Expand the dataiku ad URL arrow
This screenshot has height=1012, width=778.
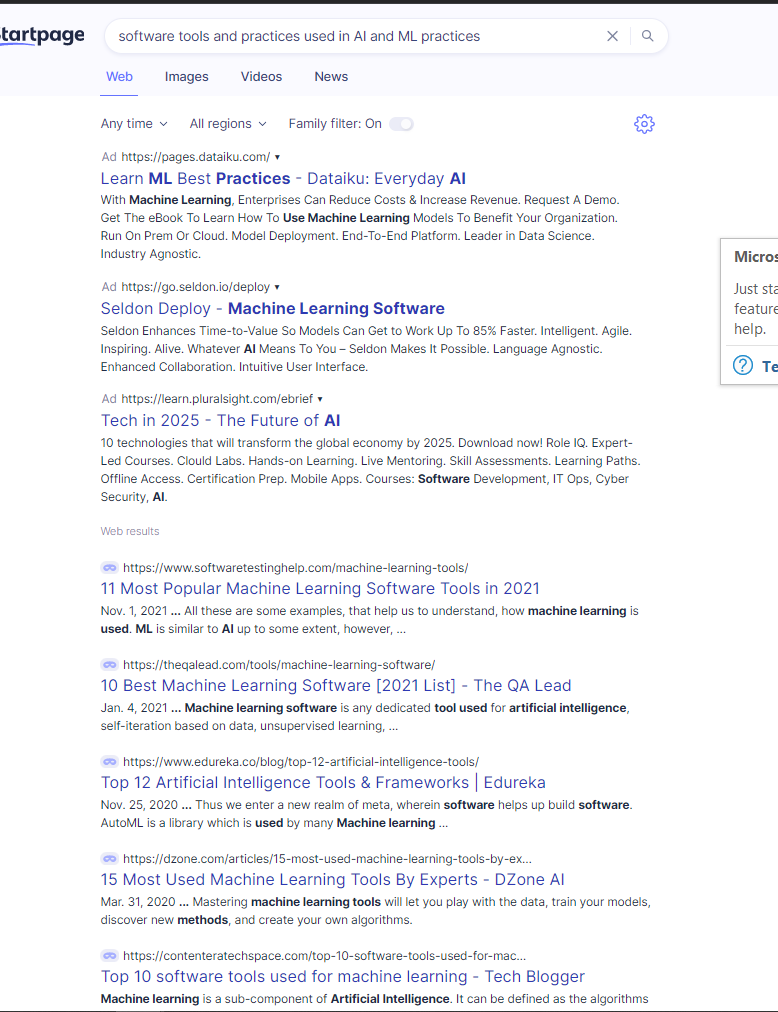277,157
